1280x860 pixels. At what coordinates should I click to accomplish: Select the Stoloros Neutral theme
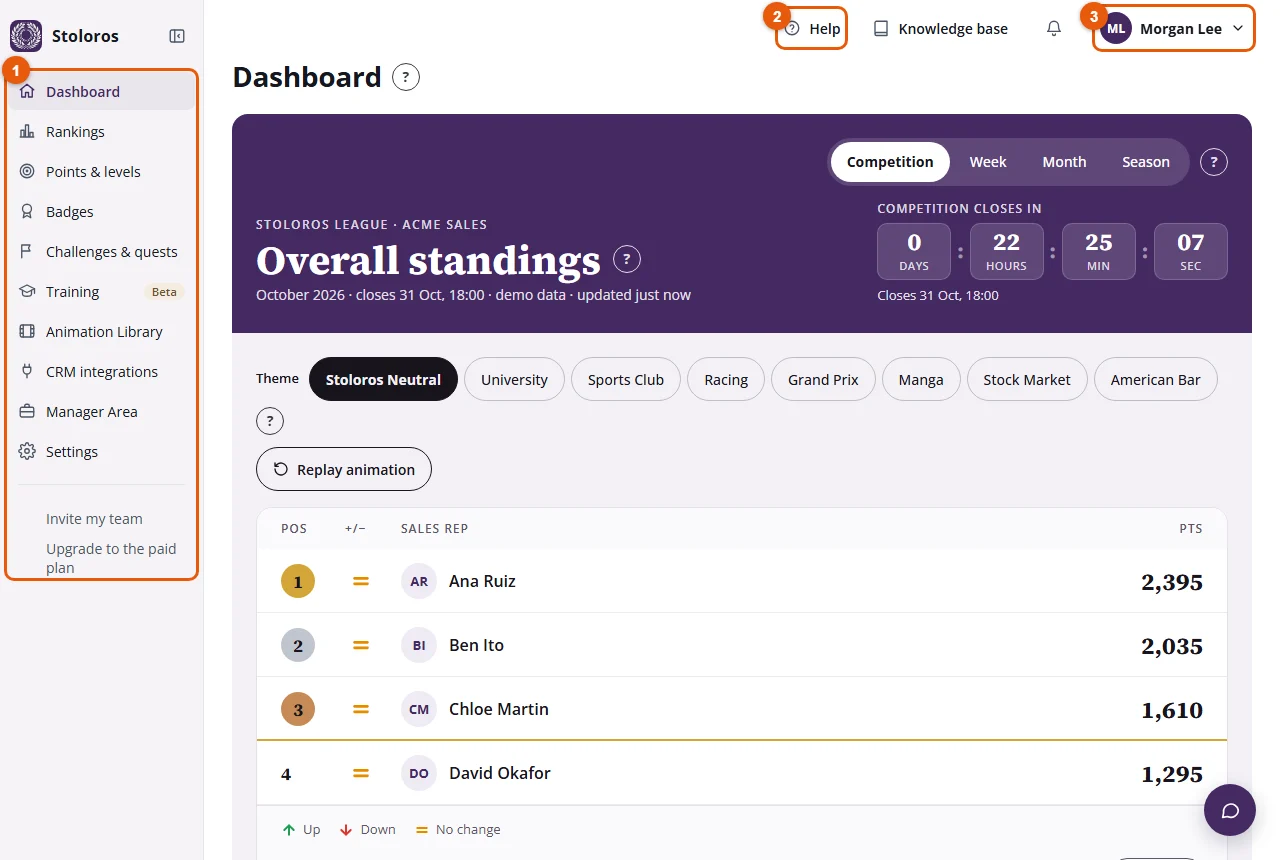pyautogui.click(x=384, y=379)
